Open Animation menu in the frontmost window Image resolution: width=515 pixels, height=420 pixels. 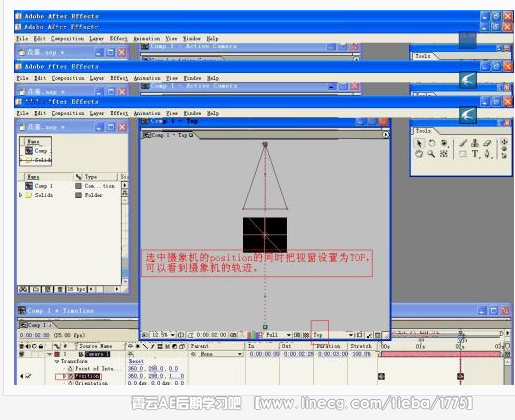147,113
